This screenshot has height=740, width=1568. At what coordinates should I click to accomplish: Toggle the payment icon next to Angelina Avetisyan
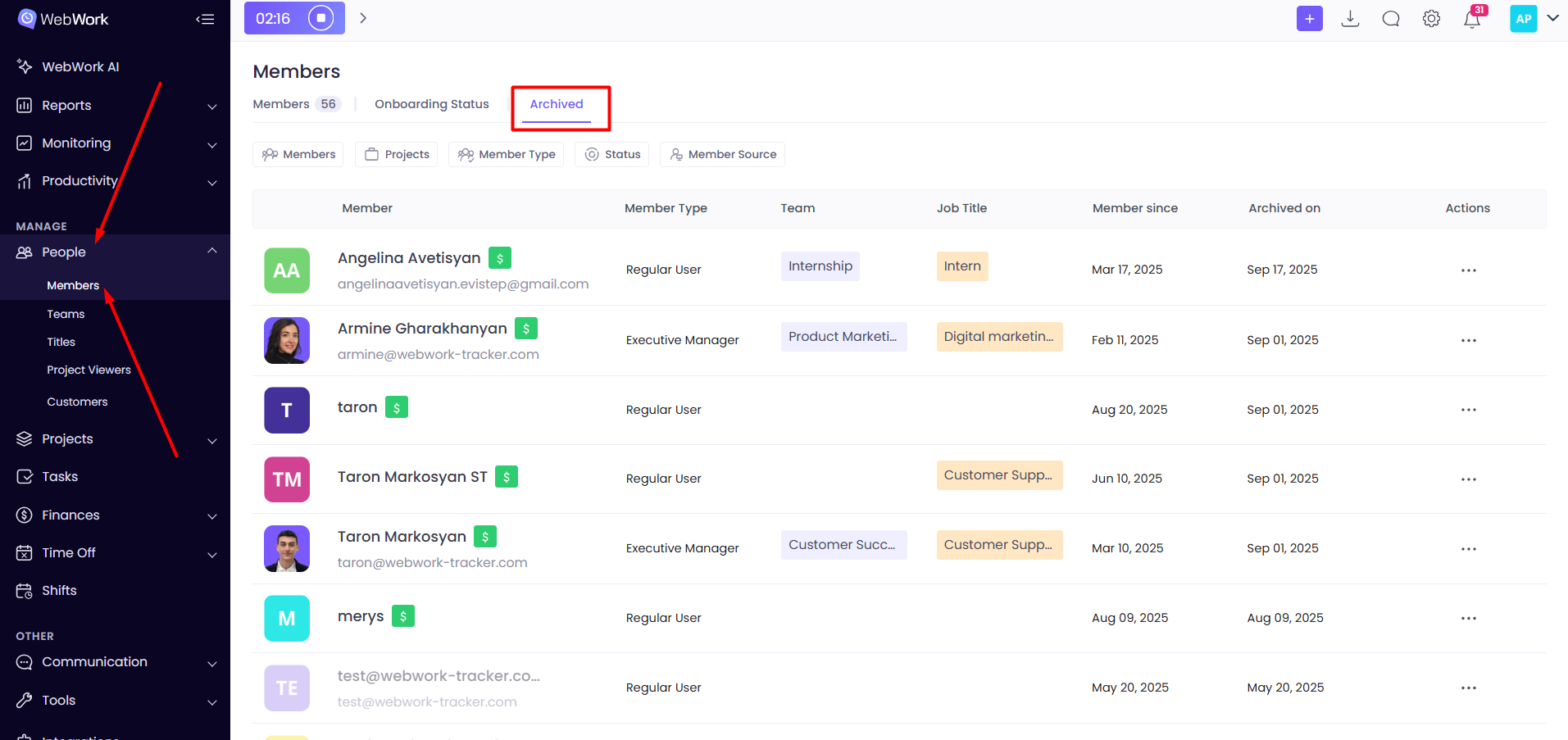pos(500,257)
